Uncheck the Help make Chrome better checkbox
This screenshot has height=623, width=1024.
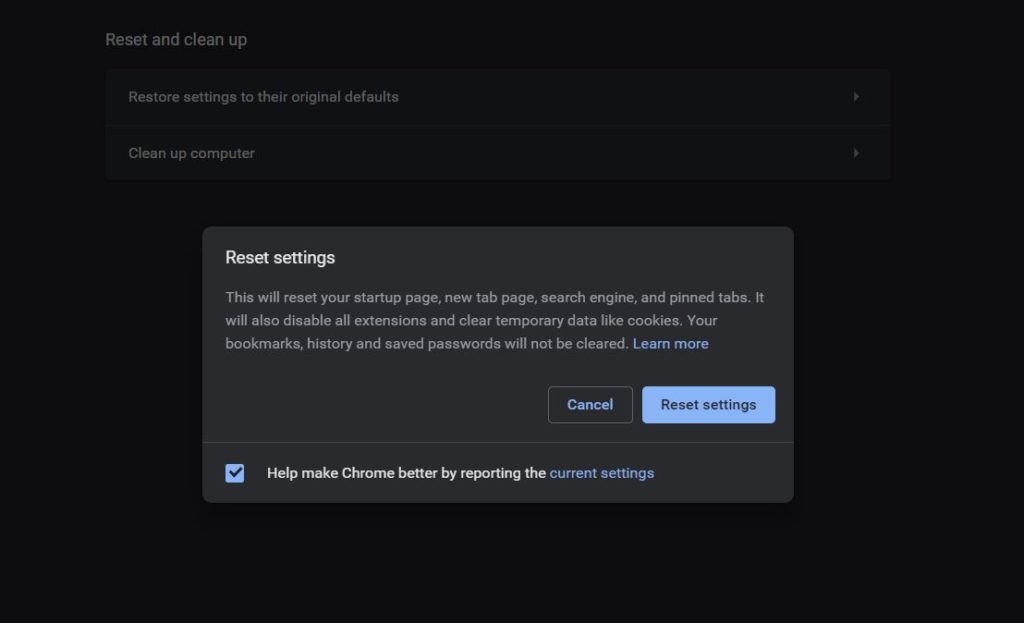click(234, 473)
